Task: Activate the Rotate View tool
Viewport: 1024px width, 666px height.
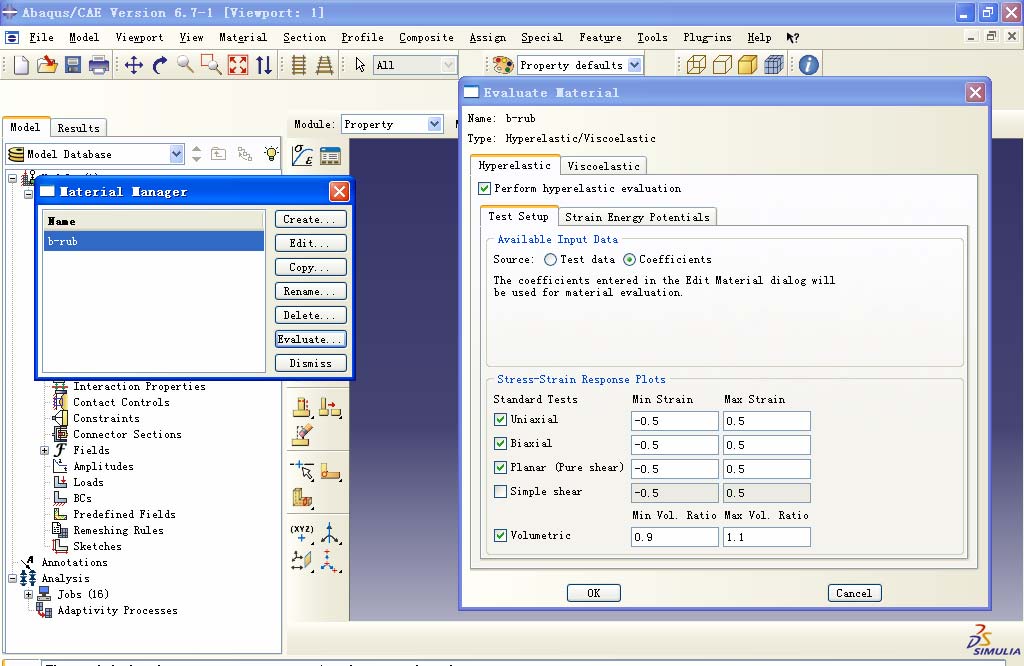Action: click(160, 65)
